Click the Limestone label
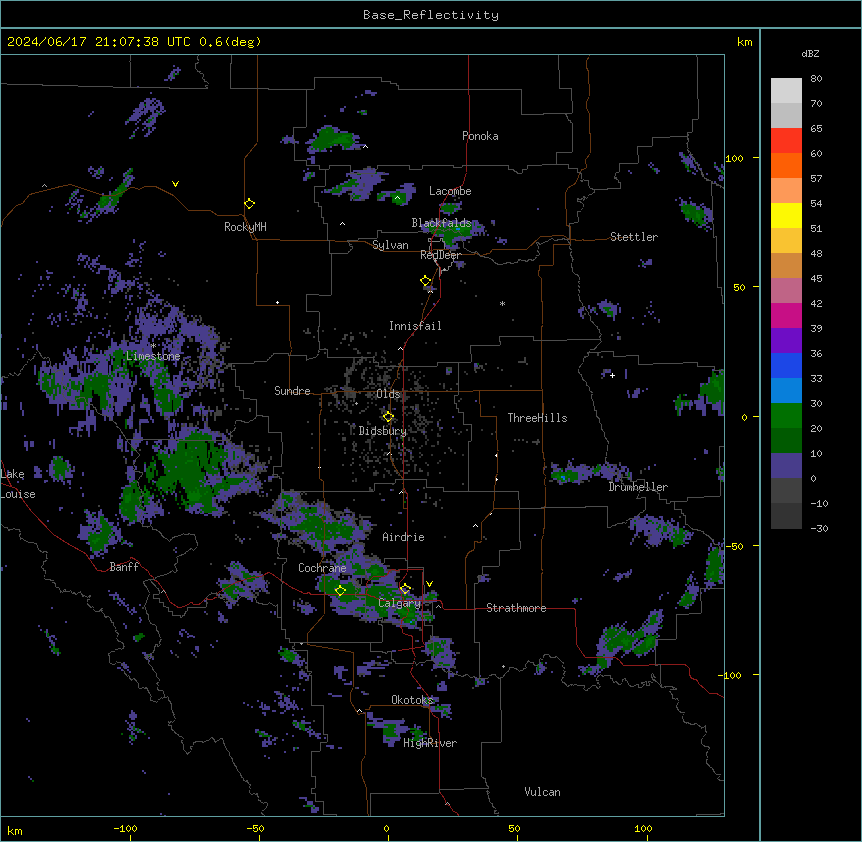 coord(153,356)
